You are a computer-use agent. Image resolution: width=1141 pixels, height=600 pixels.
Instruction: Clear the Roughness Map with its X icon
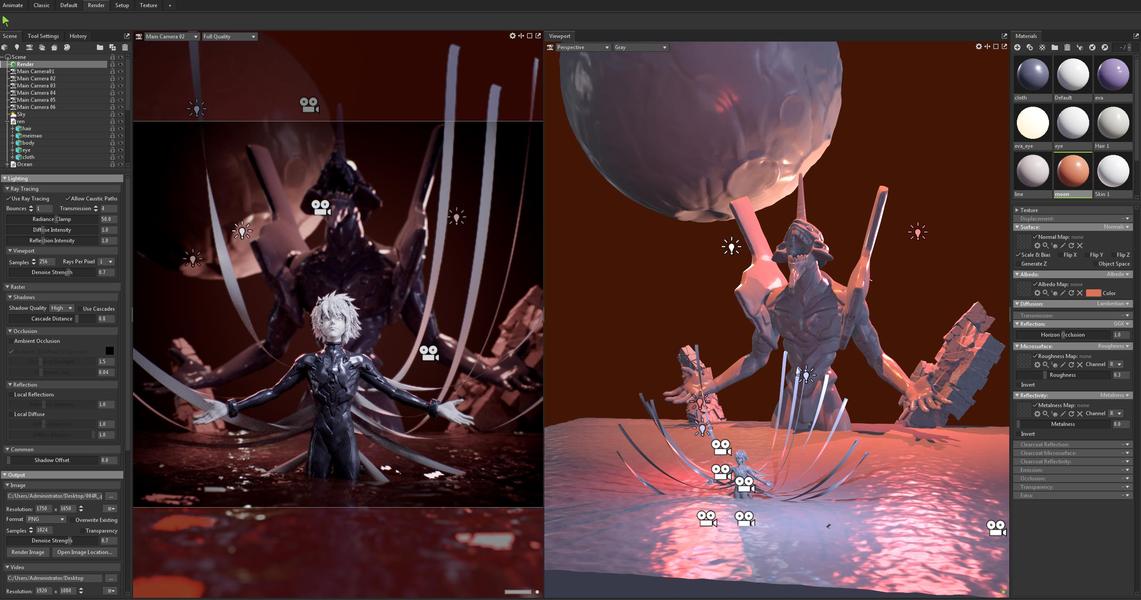[1080, 364]
